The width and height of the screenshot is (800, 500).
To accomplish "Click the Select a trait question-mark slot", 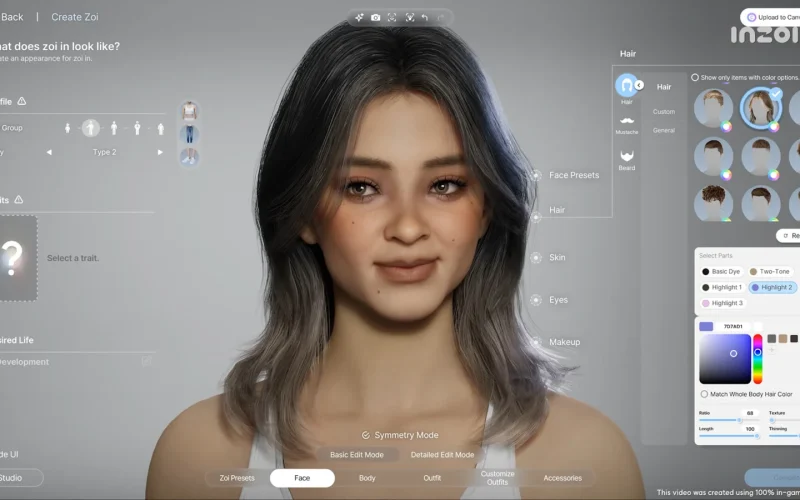I will click(18, 258).
